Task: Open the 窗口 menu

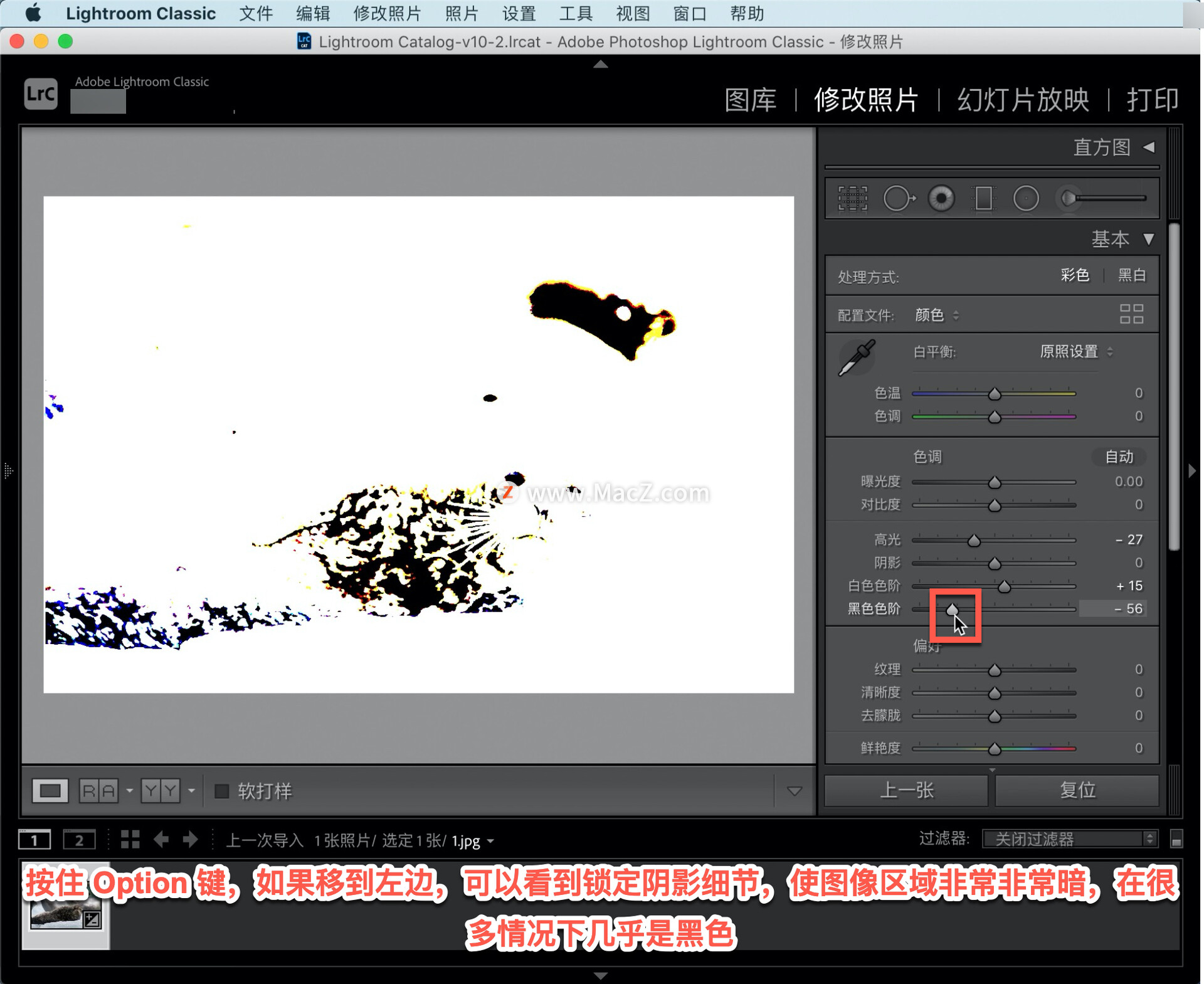Action: (x=690, y=13)
